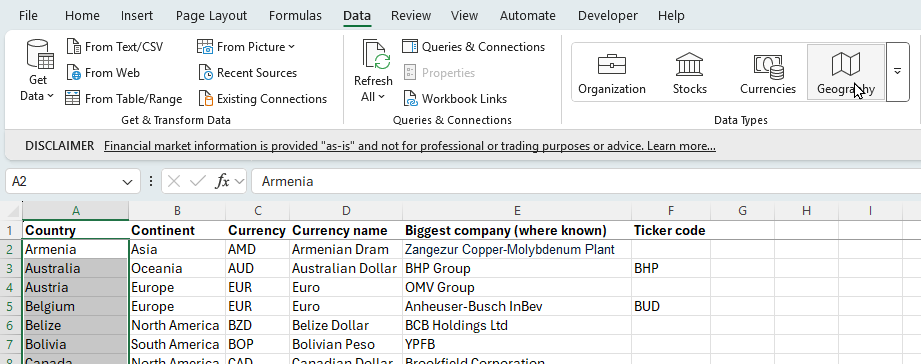Select the BUD ticker code cell
921x364 pixels.
point(671,306)
